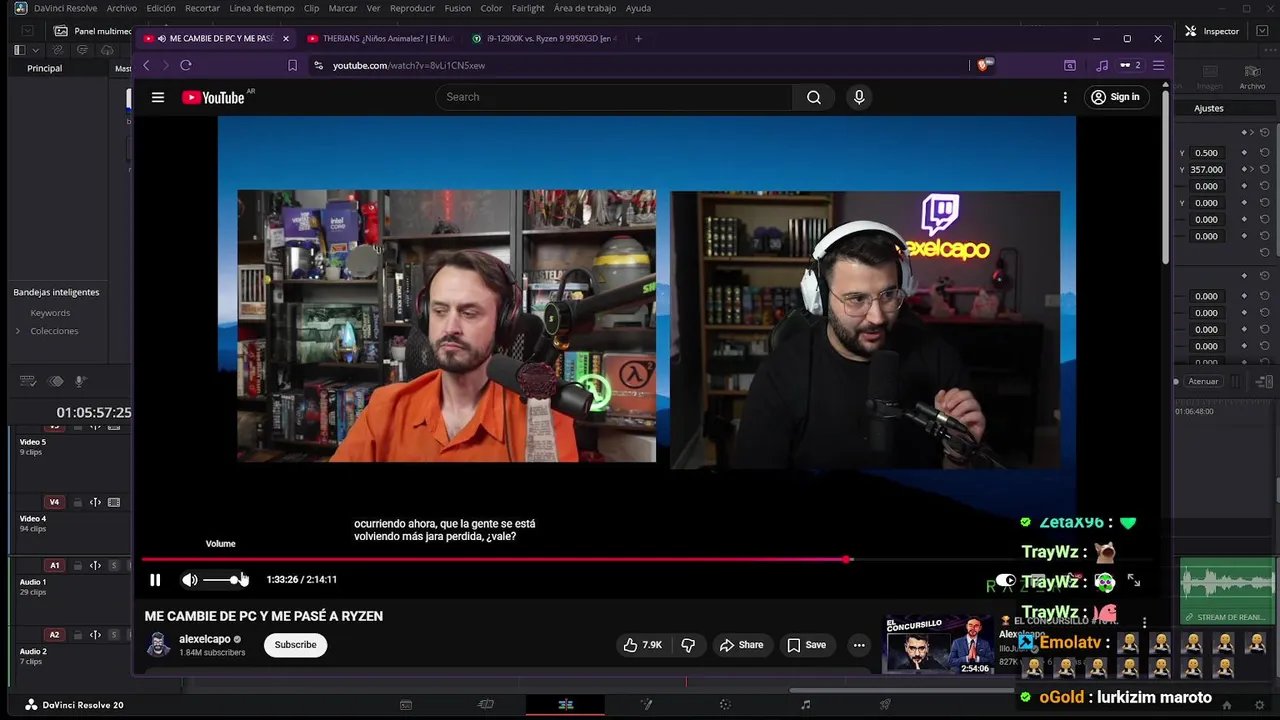
Task: Select Keywords under Bandejas inteligentes
Action: (50, 313)
